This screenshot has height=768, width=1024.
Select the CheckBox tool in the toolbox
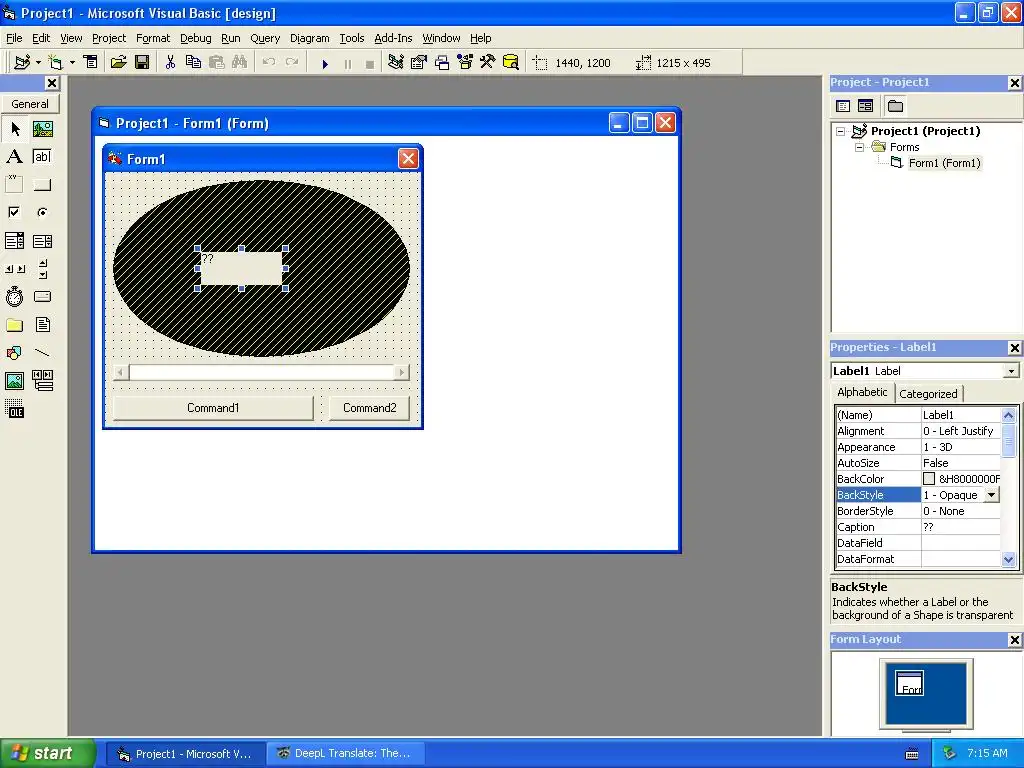click(14, 212)
